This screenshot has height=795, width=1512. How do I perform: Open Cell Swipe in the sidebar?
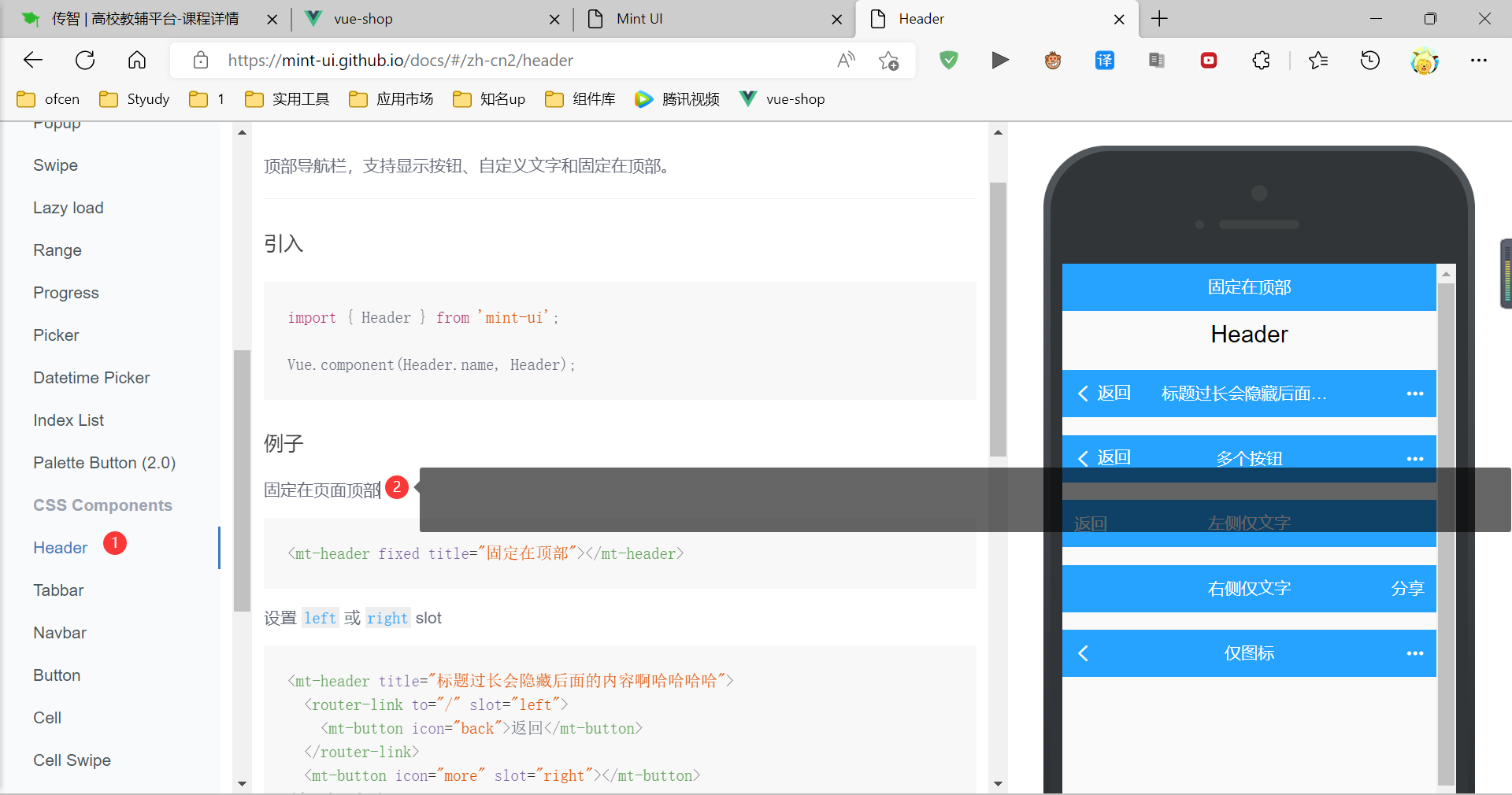pyautogui.click(x=72, y=760)
